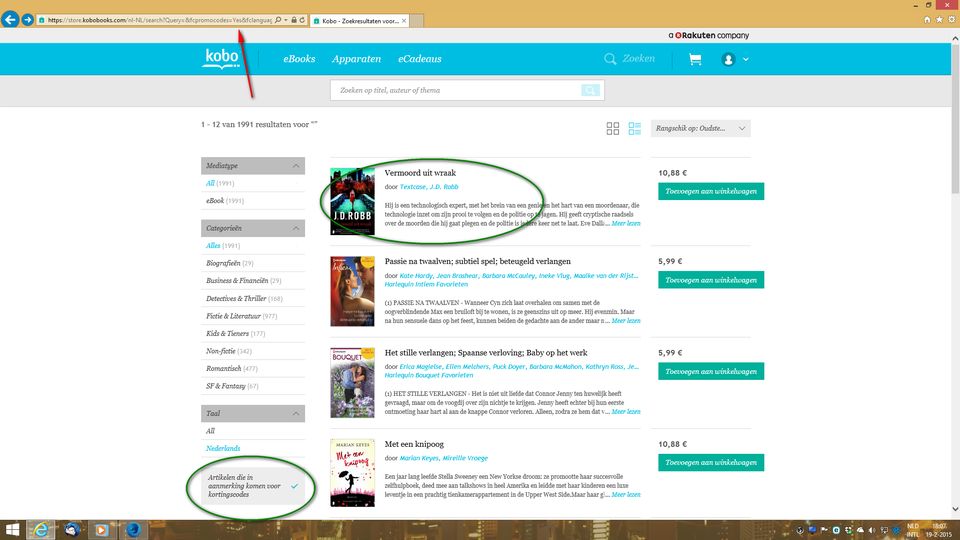Open the Thunderbird taskbar icon
960x540 pixels.
(x=72, y=530)
